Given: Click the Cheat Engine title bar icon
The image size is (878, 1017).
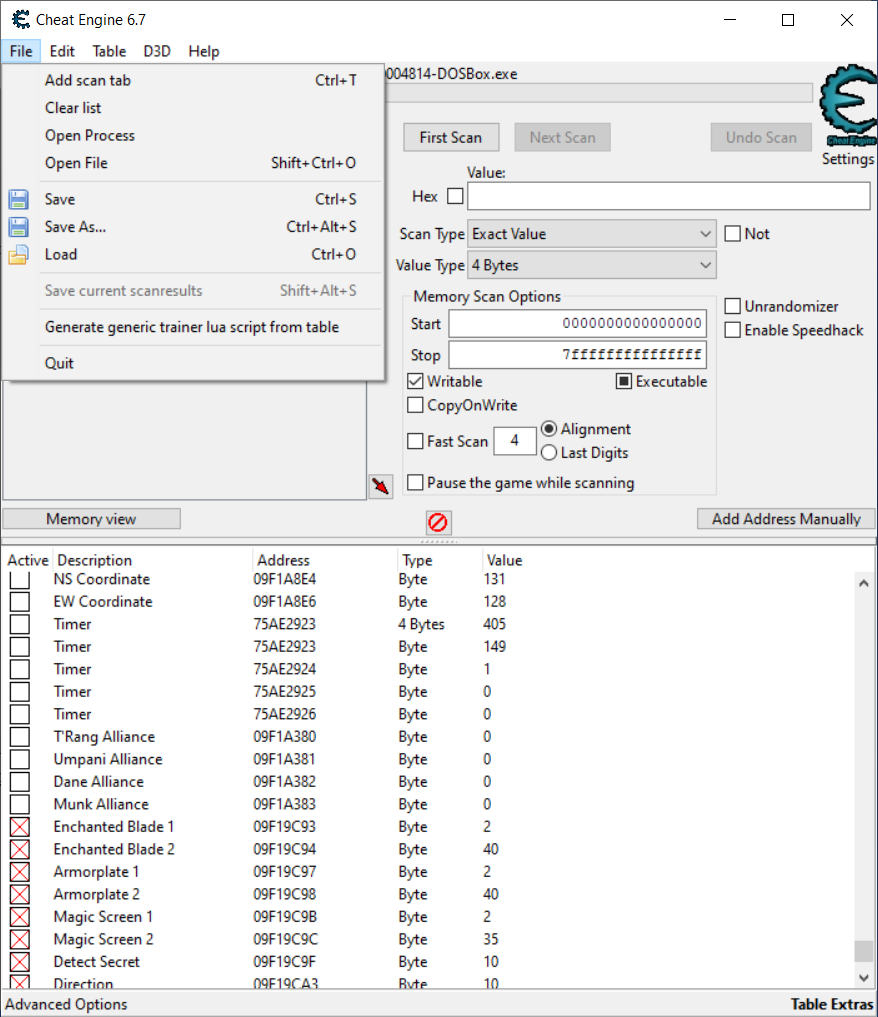Looking at the screenshot, I should point(20,20).
